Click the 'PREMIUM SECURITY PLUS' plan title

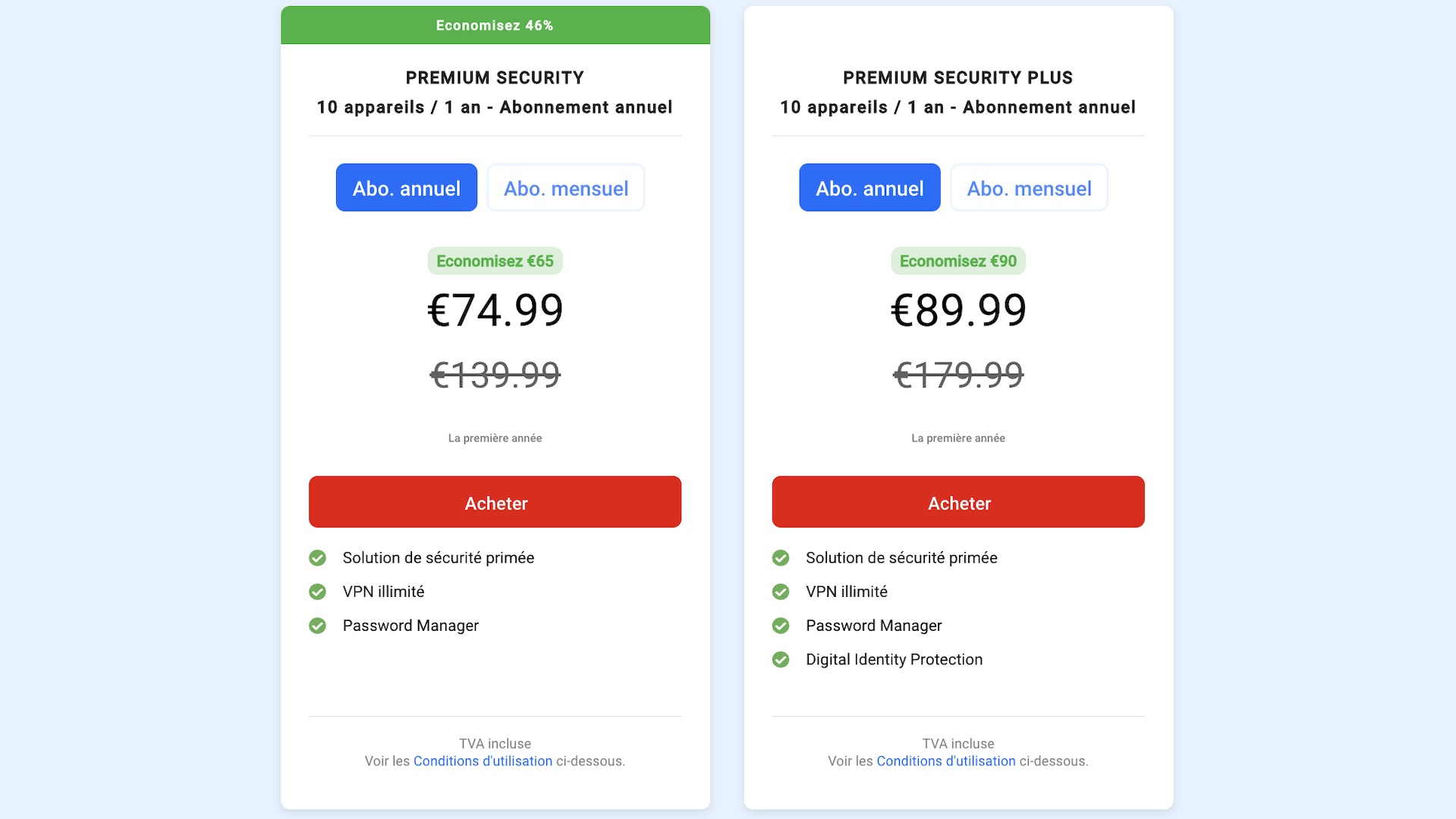[958, 78]
